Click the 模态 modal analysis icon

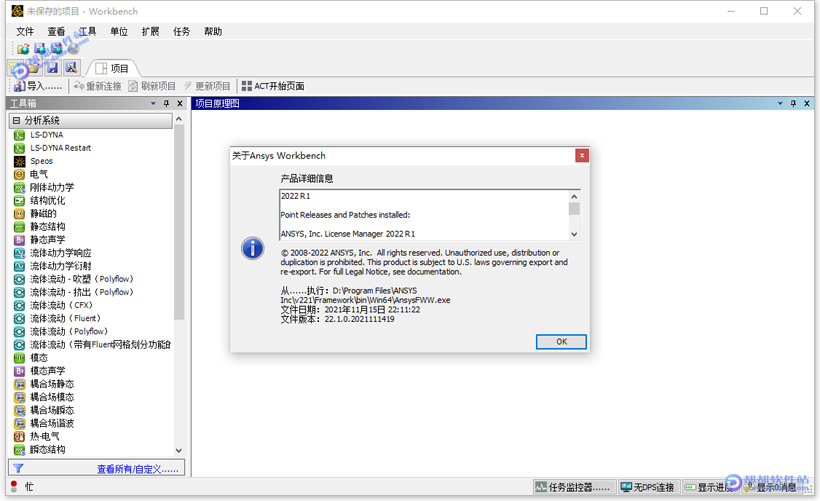pos(19,358)
